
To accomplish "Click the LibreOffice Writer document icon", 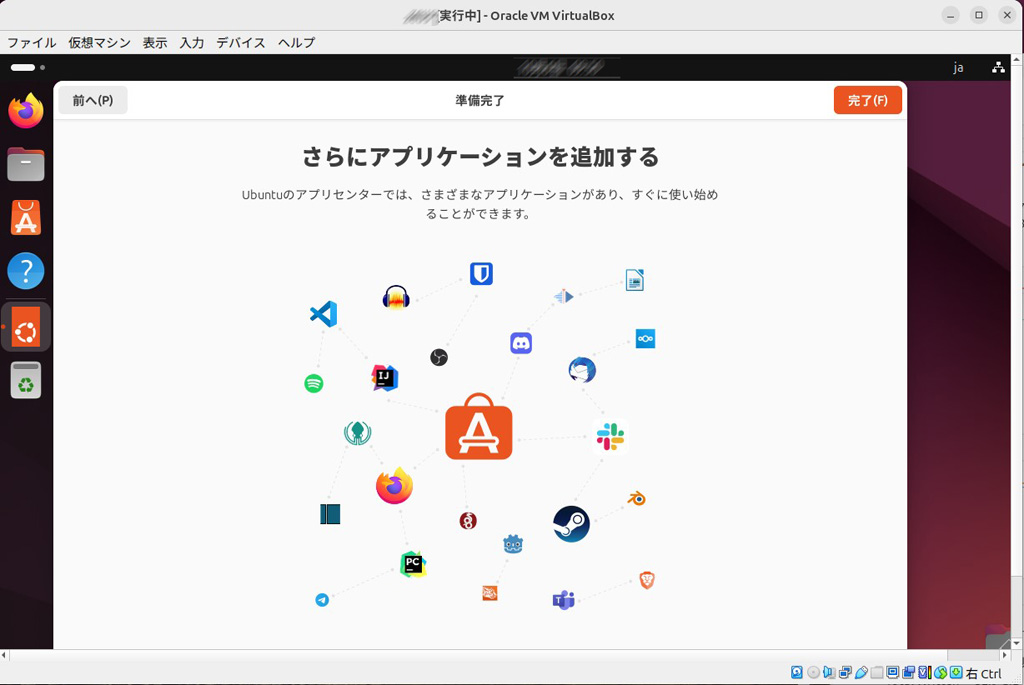I will click(635, 280).
